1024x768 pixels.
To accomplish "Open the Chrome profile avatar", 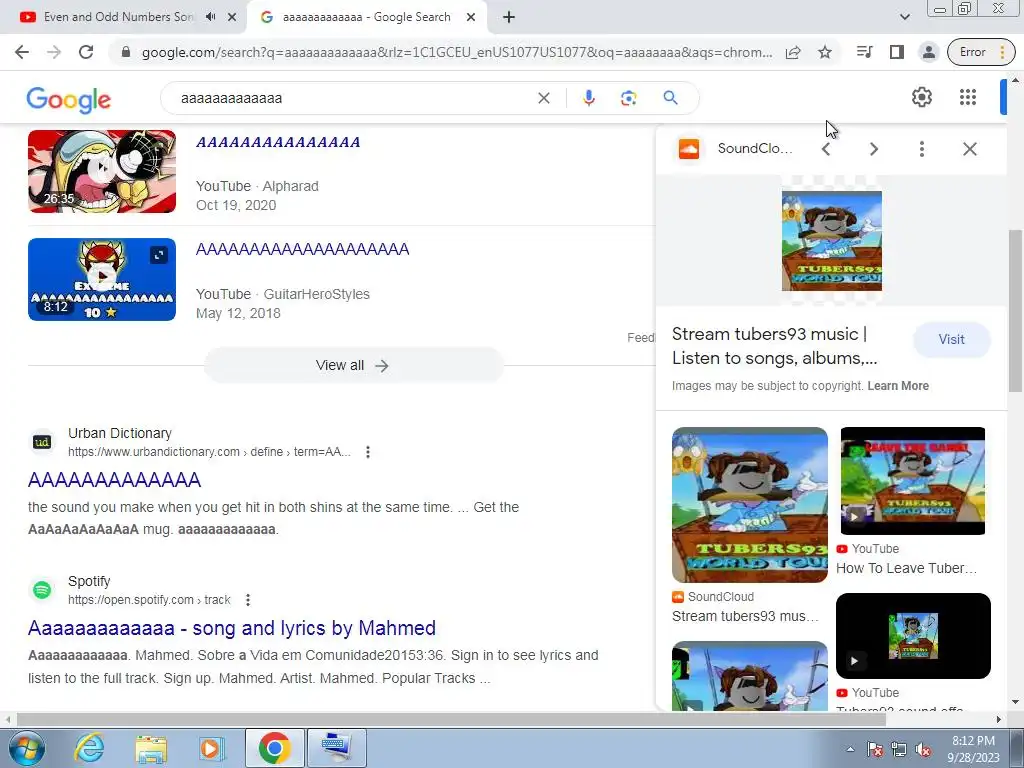I will point(929,52).
